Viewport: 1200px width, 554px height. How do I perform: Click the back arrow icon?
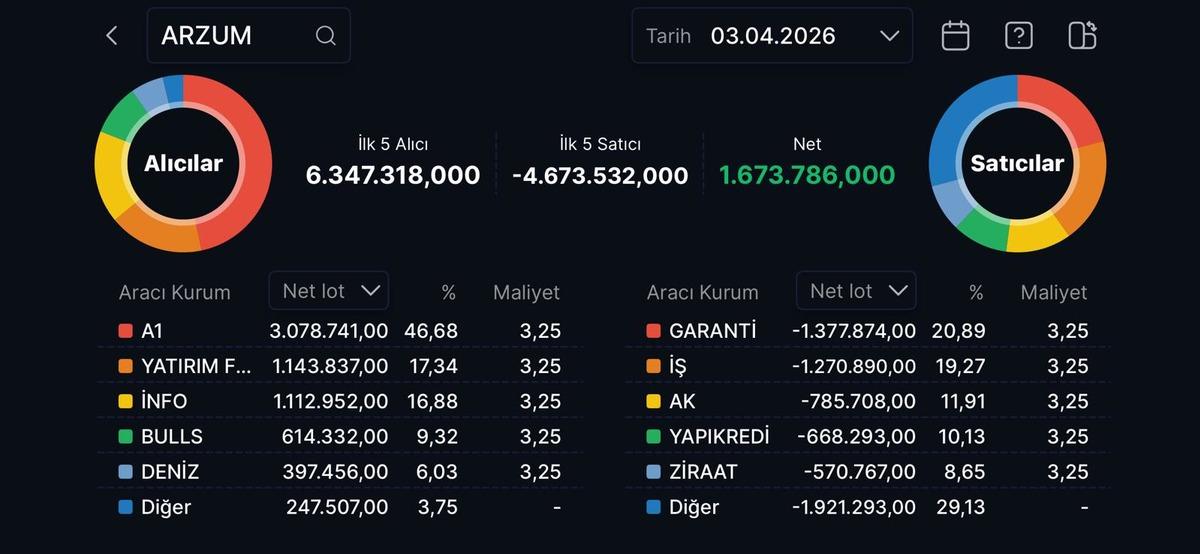(111, 36)
